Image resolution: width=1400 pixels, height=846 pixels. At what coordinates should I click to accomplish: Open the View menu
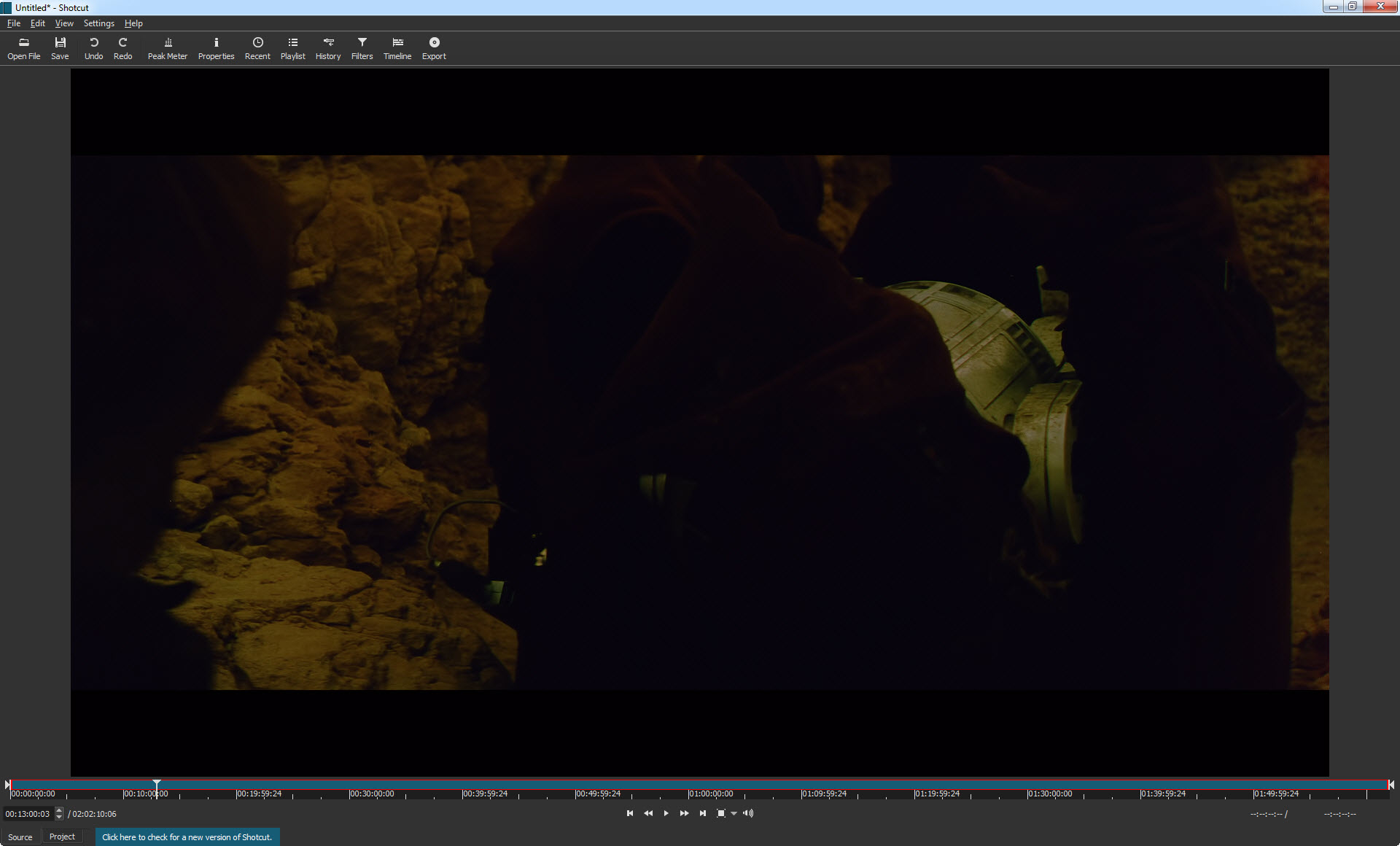[64, 23]
